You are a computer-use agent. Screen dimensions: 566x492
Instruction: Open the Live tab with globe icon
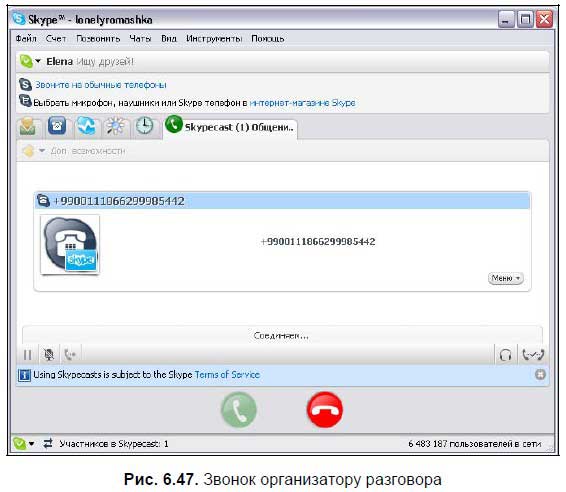click(86, 126)
